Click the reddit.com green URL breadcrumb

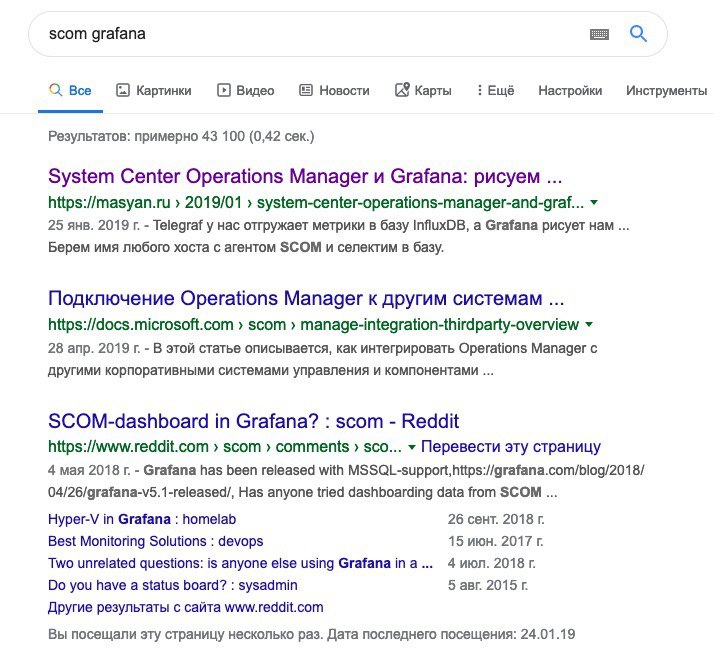(225, 447)
